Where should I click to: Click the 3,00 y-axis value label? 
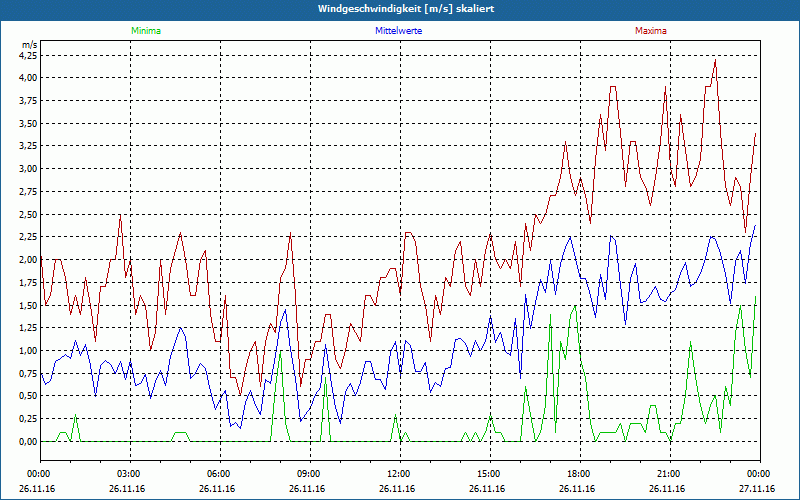coord(29,169)
